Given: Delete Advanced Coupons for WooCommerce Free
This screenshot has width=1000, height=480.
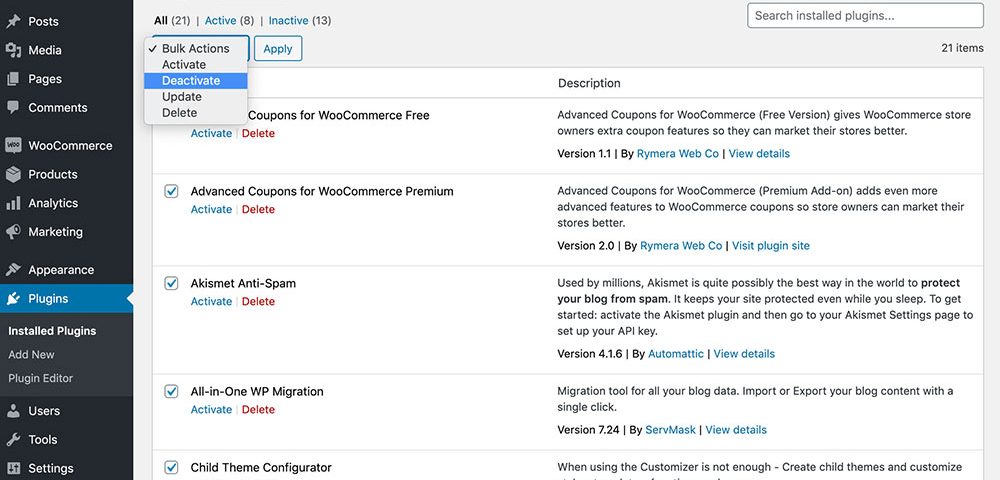Looking at the screenshot, I should tap(258, 133).
